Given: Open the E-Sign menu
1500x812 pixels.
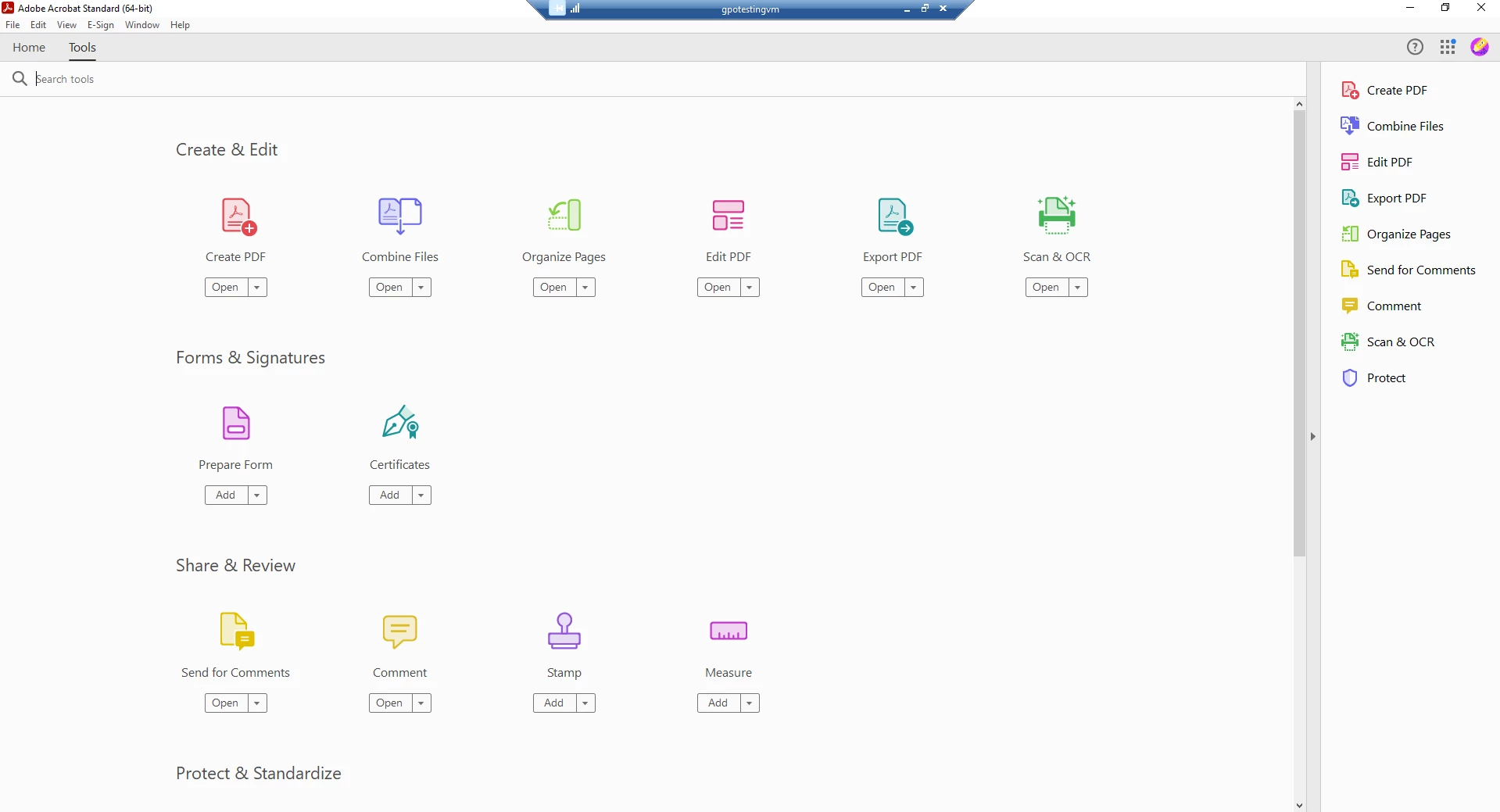Looking at the screenshot, I should (101, 25).
